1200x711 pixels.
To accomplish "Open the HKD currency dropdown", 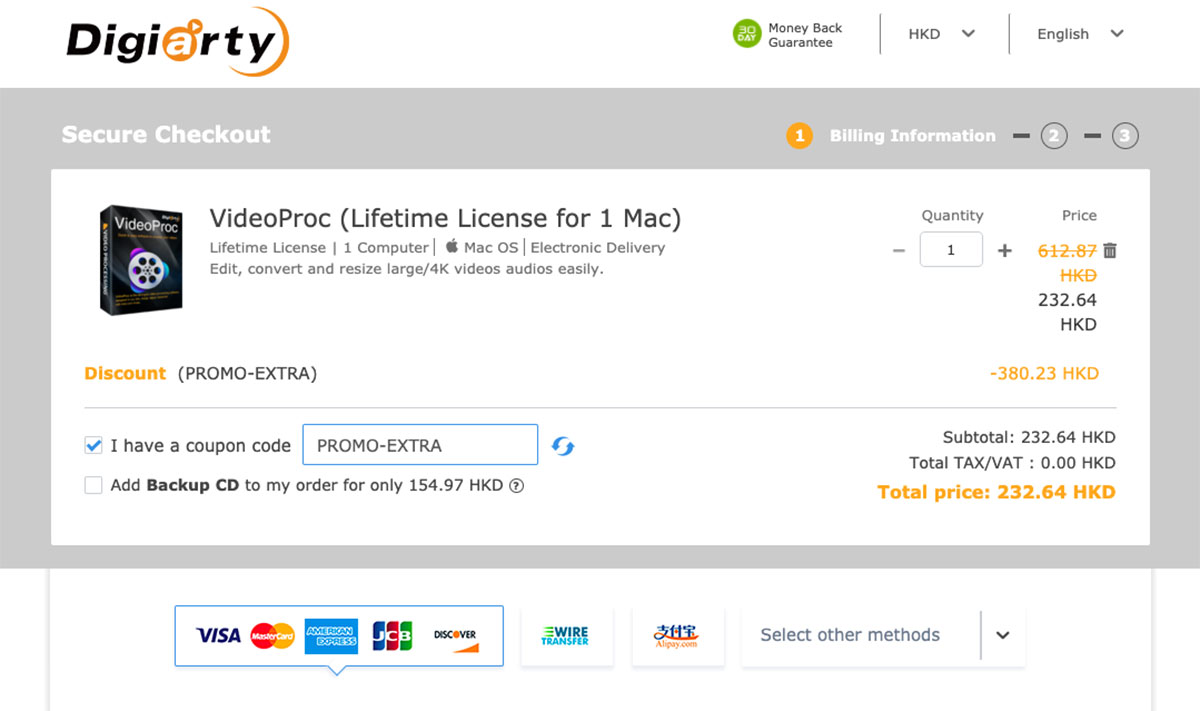I will click(941, 34).
